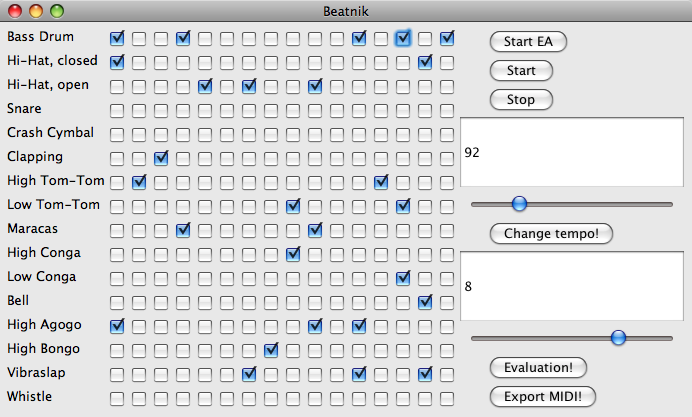
Task: Uncheck the checked Bell beat checkbox
Action: point(425,302)
